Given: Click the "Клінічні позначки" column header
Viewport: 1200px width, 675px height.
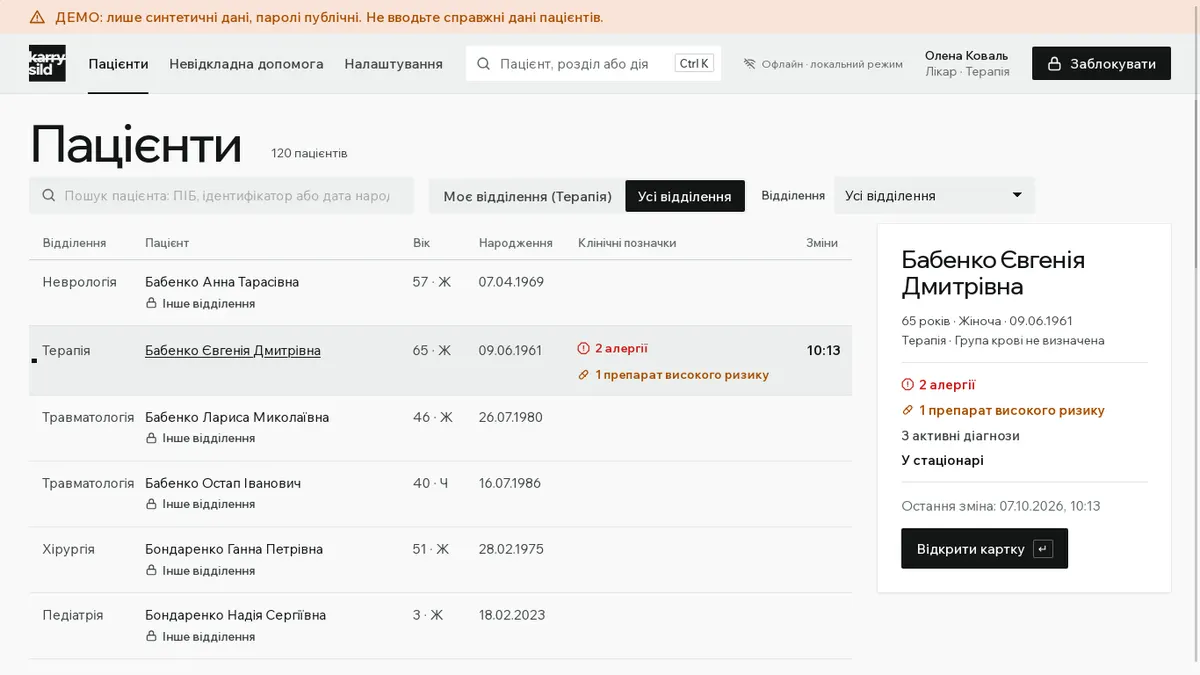Looking at the screenshot, I should 627,243.
